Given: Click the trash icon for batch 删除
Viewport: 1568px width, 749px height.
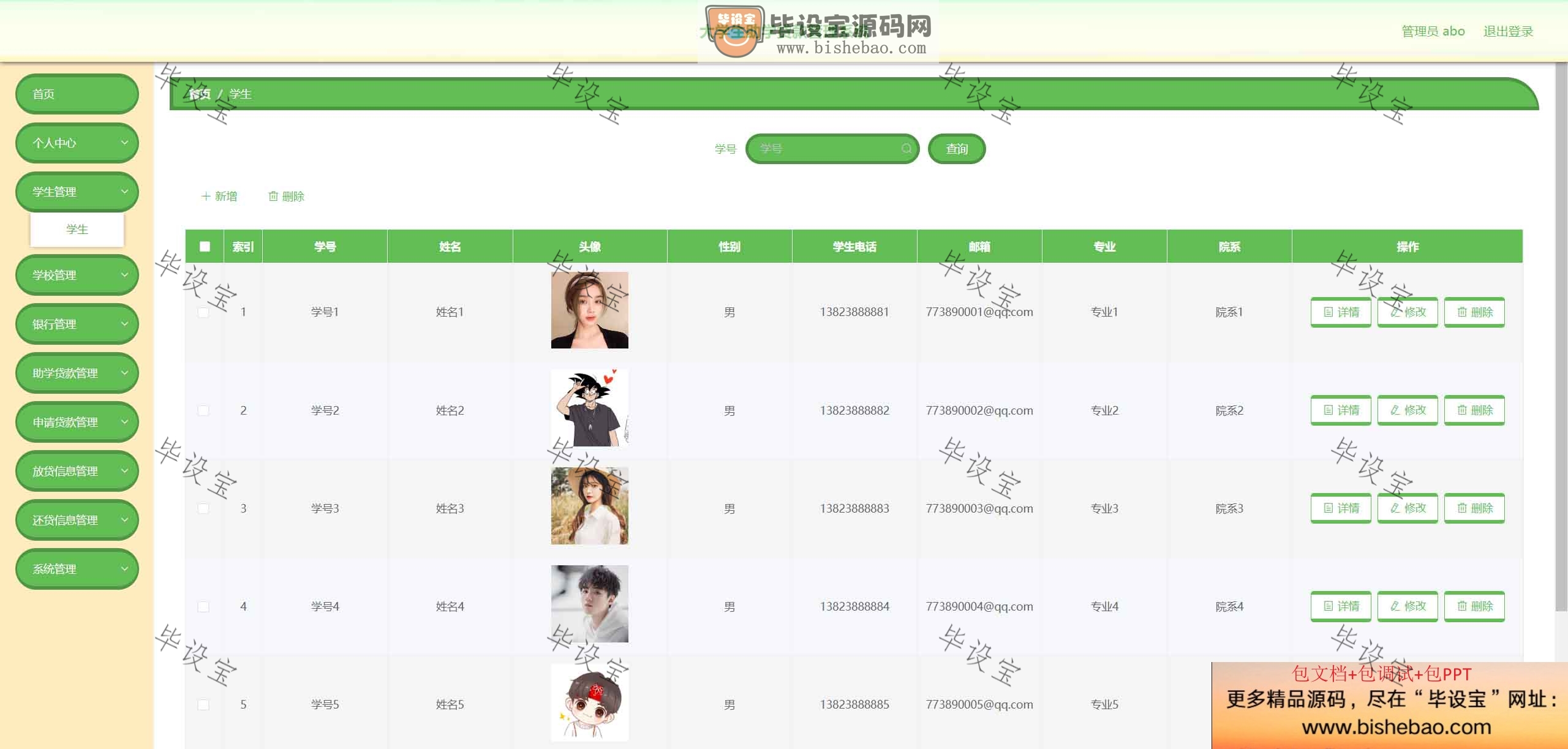Looking at the screenshot, I should (x=273, y=197).
